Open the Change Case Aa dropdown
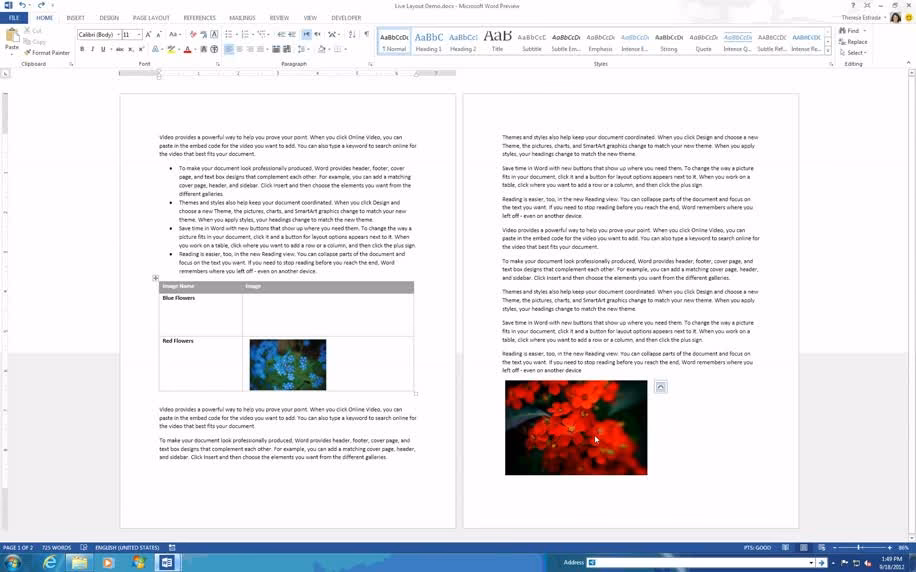 point(174,34)
